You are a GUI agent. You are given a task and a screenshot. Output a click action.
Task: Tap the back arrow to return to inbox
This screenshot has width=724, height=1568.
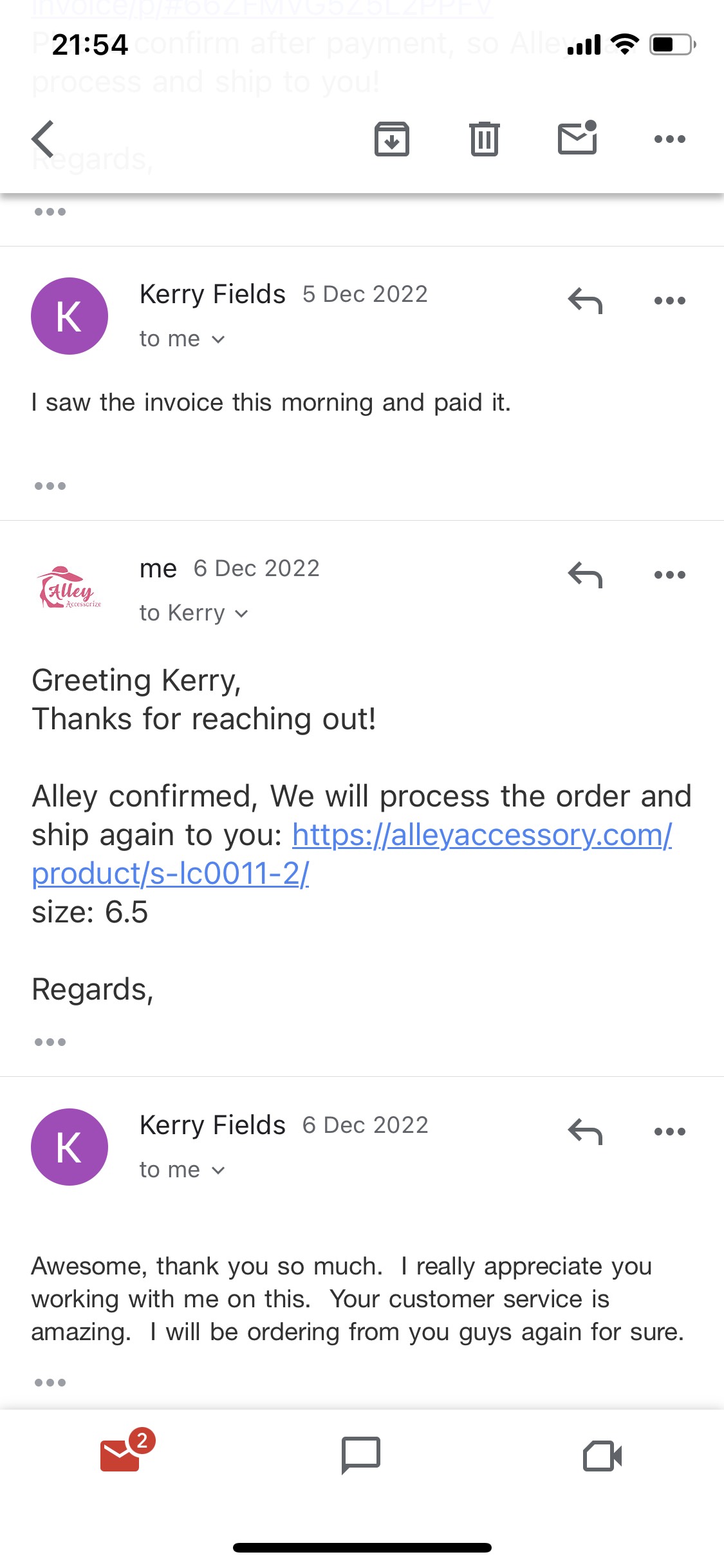pos(42,138)
